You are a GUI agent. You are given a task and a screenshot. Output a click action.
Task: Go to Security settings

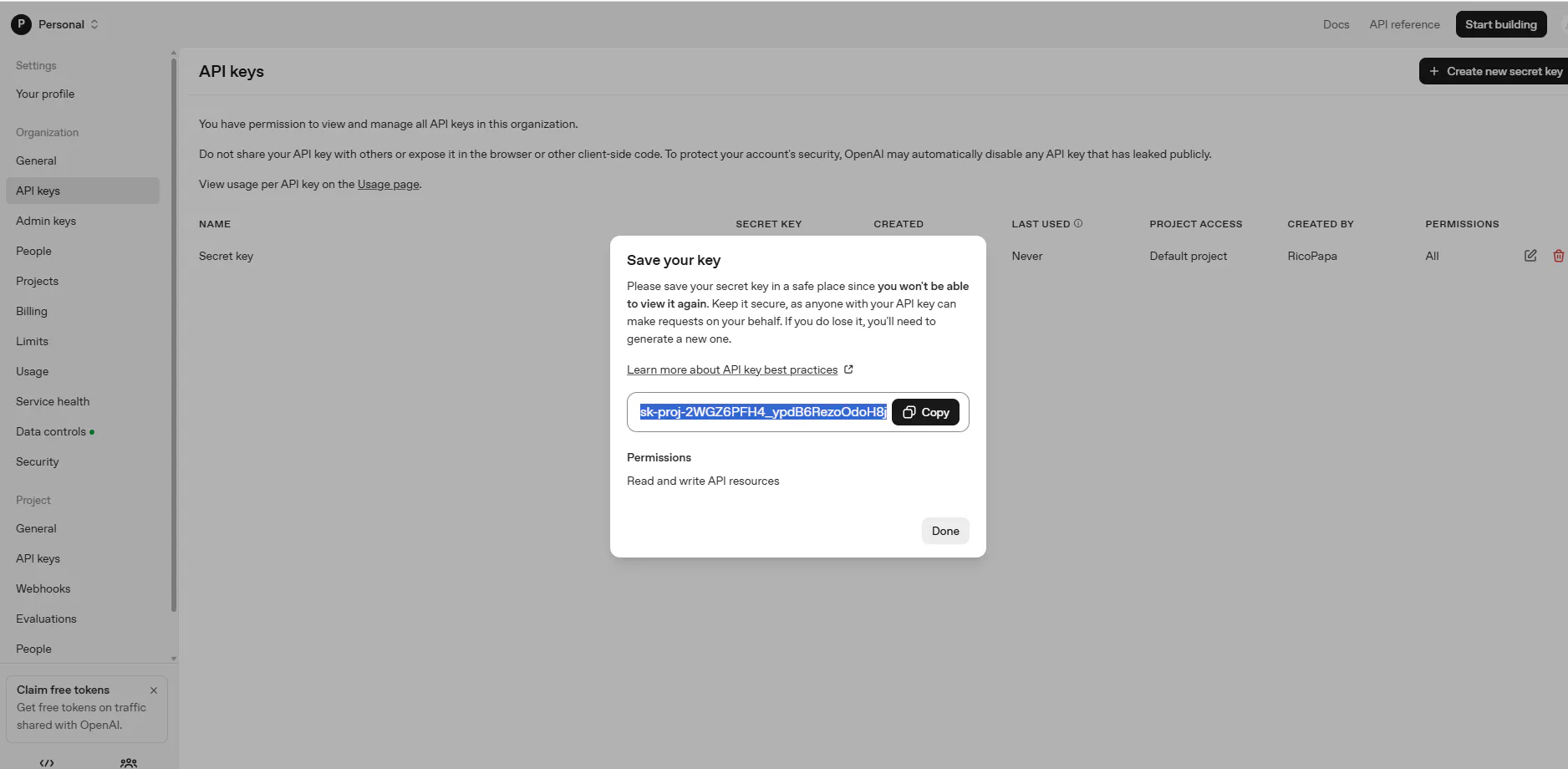click(x=38, y=461)
